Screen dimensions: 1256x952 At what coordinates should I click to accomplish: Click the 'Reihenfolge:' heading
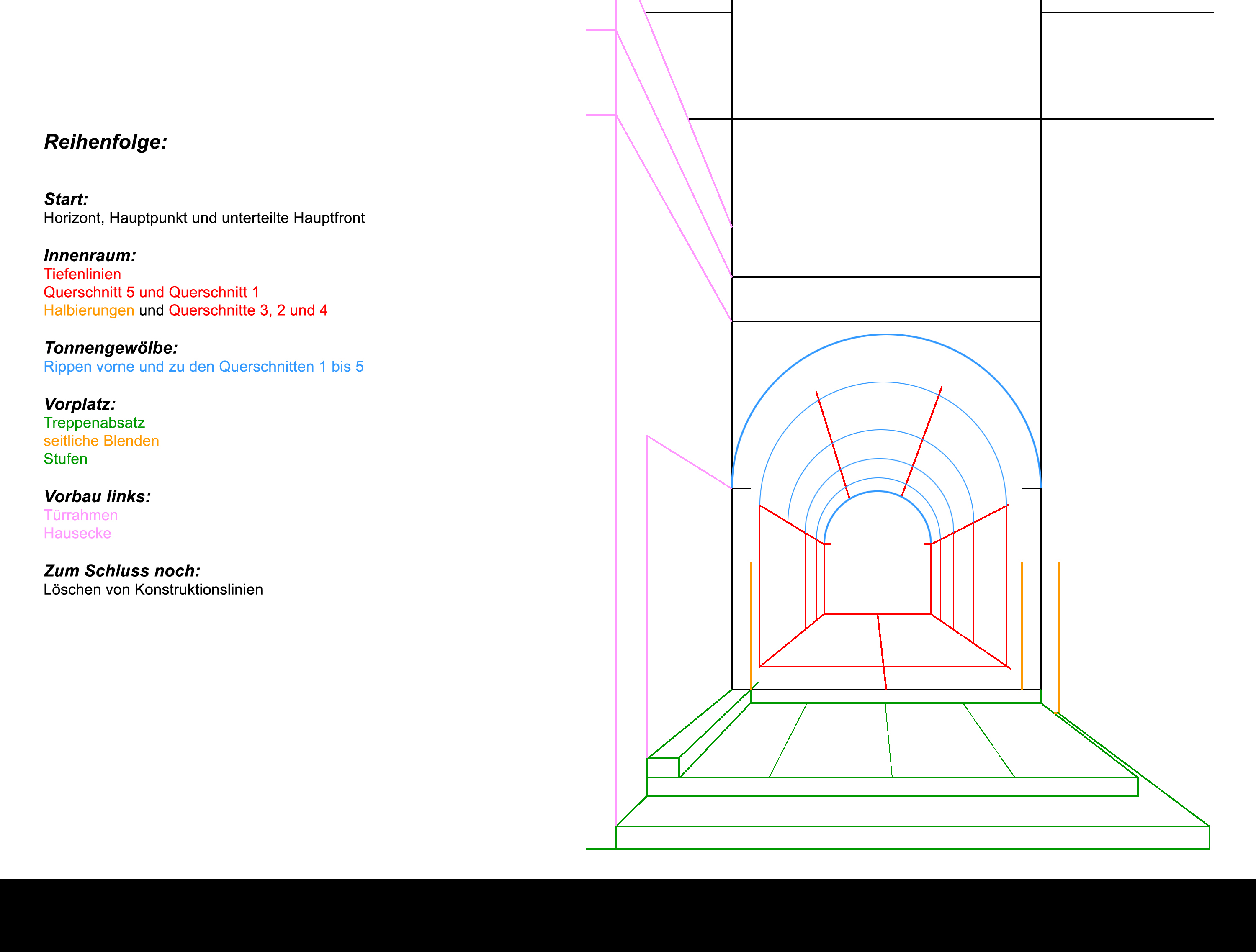[x=106, y=142]
